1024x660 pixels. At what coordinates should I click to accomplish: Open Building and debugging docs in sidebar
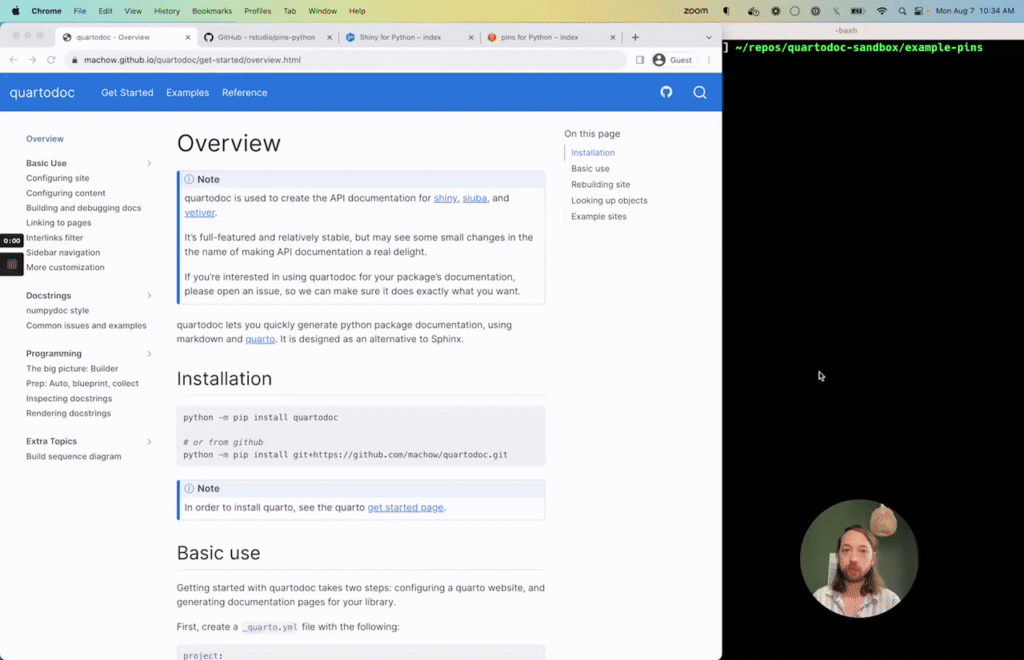click(84, 208)
